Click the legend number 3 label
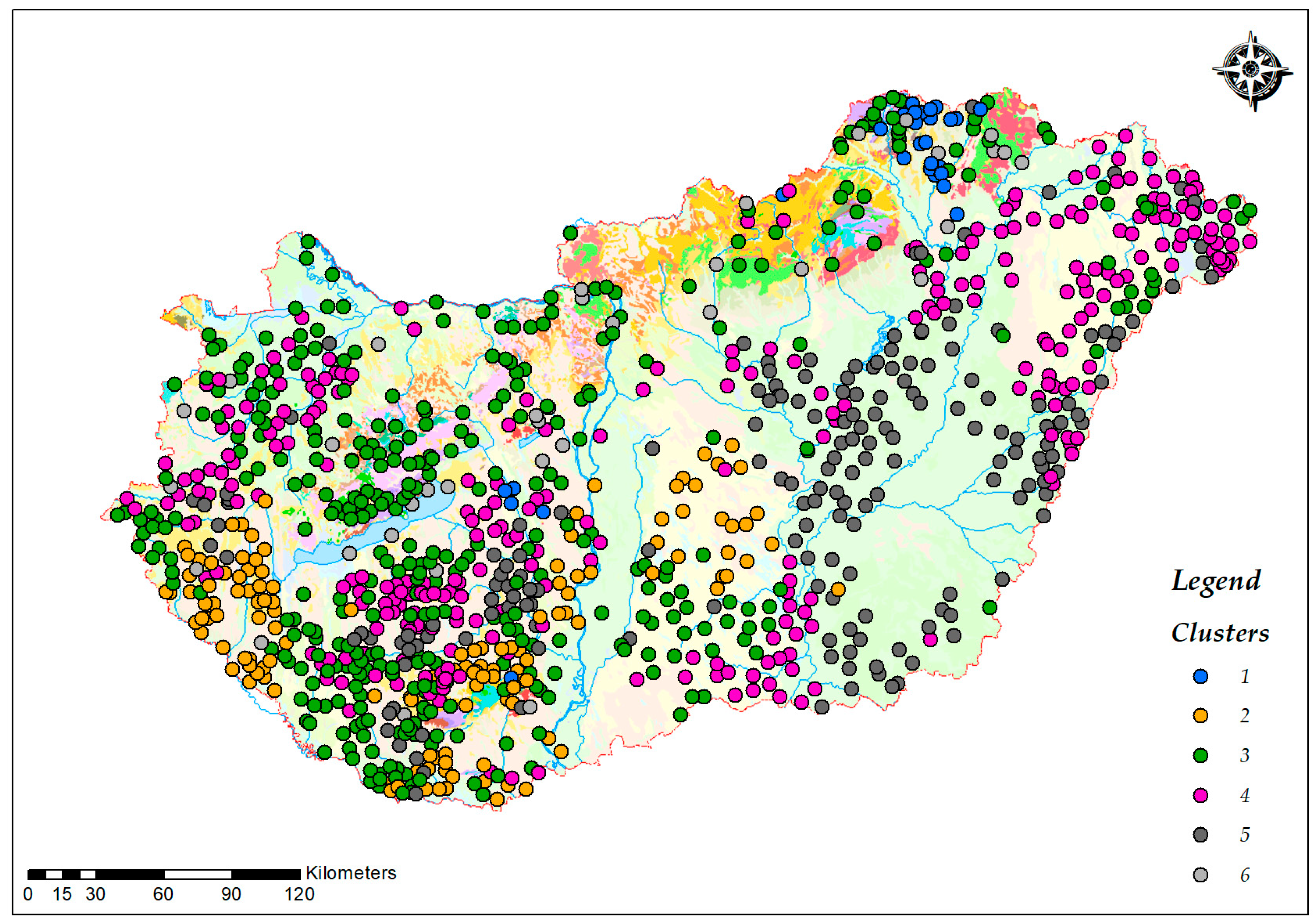 (1244, 756)
